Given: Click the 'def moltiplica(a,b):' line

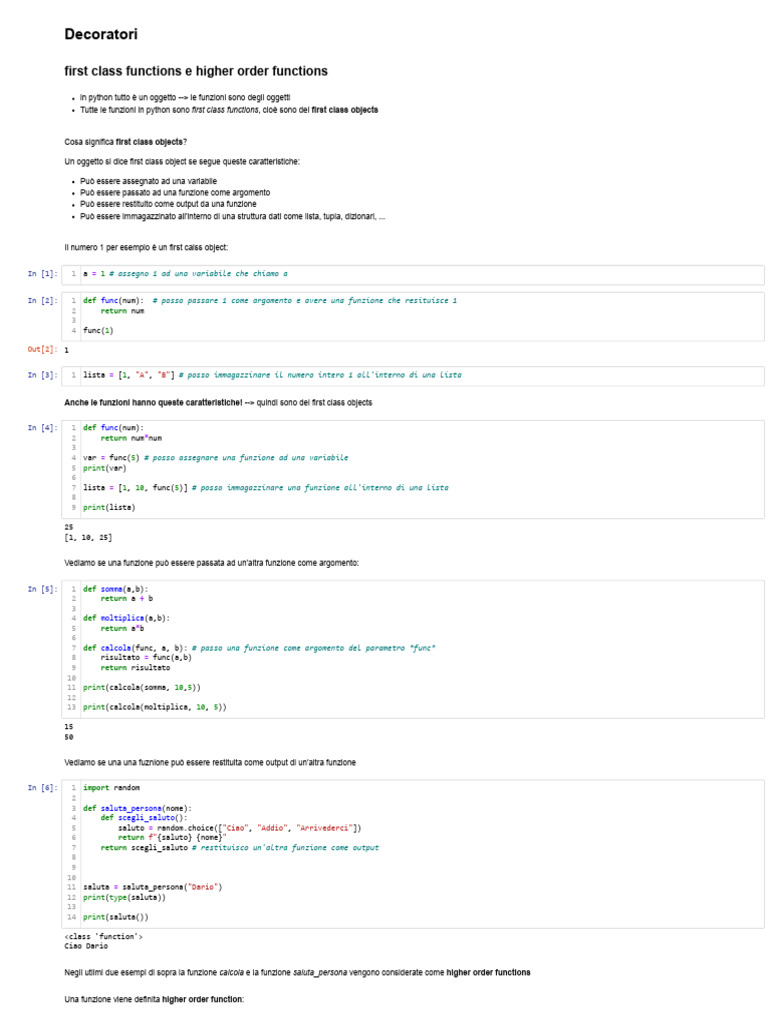Looking at the screenshot, I should click(126, 618).
